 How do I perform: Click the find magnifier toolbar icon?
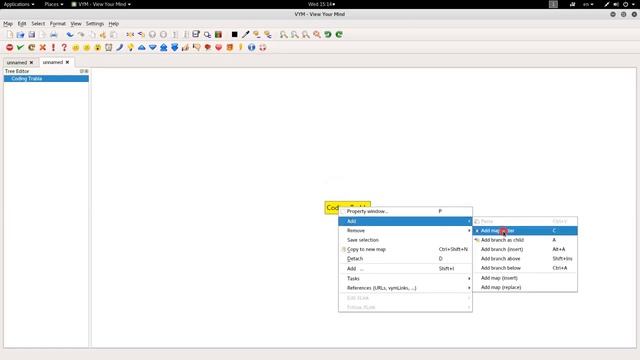pos(207,35)
